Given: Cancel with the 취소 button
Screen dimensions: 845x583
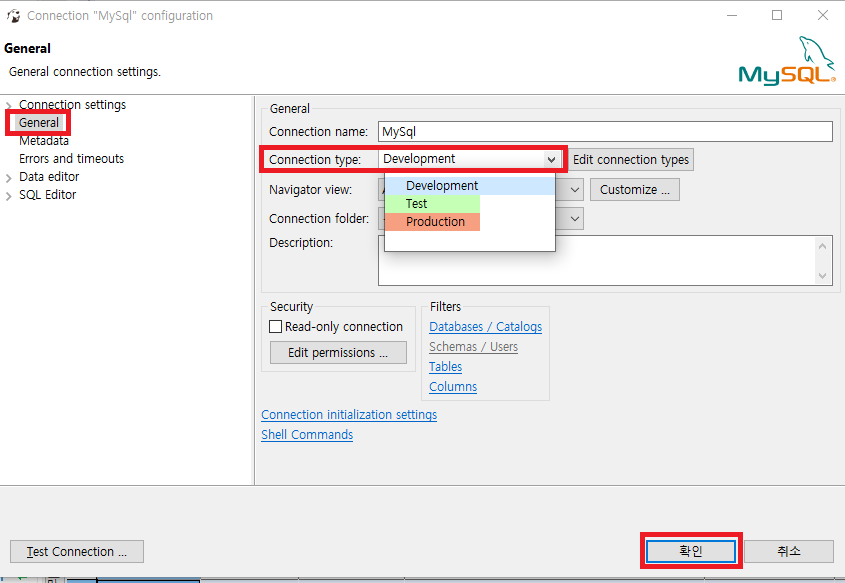Looking at the screenshot, I should coord(789,551).
